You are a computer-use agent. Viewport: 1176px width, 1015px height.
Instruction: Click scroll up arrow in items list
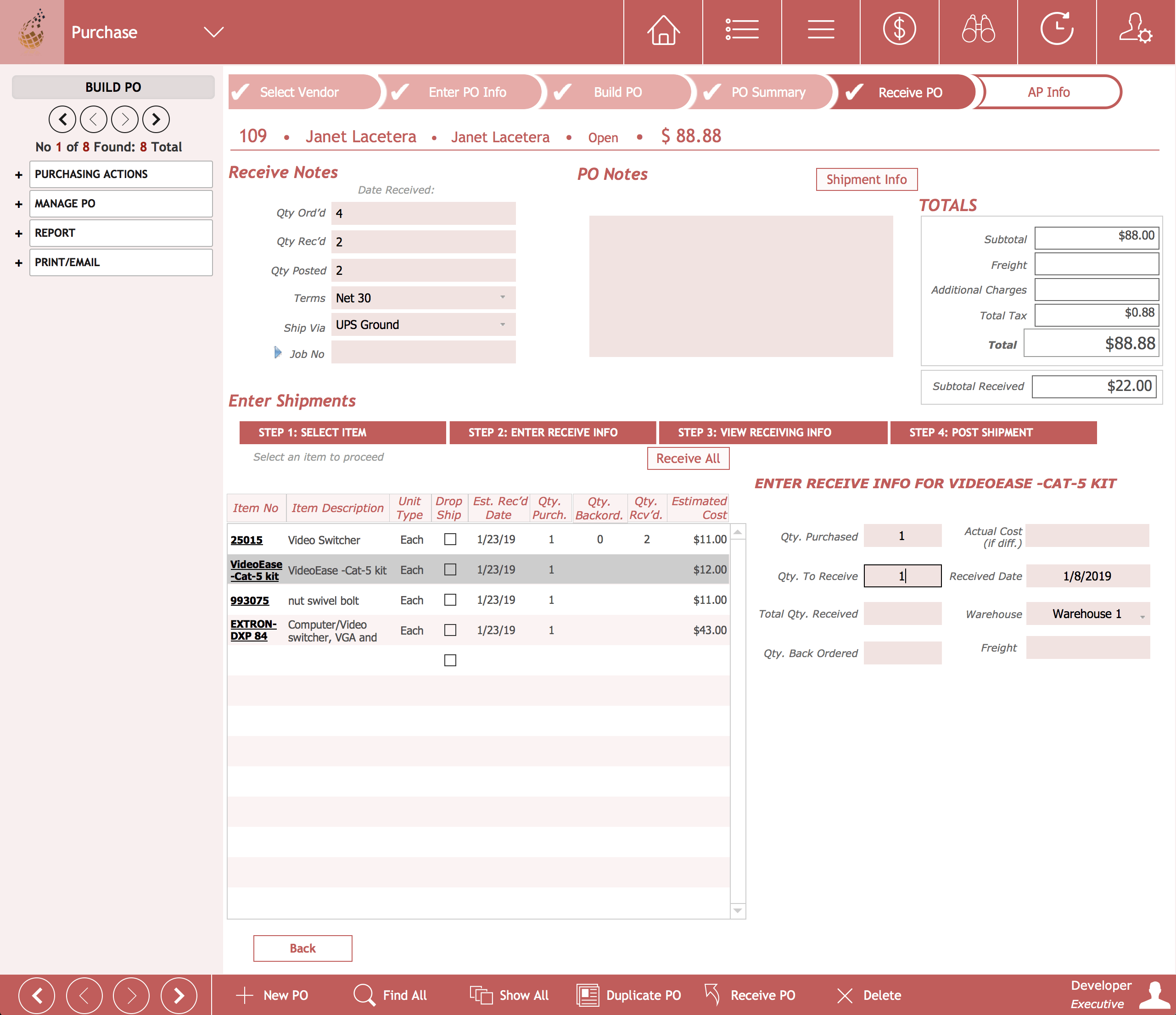pyautogui.click(x=737, y=532)
